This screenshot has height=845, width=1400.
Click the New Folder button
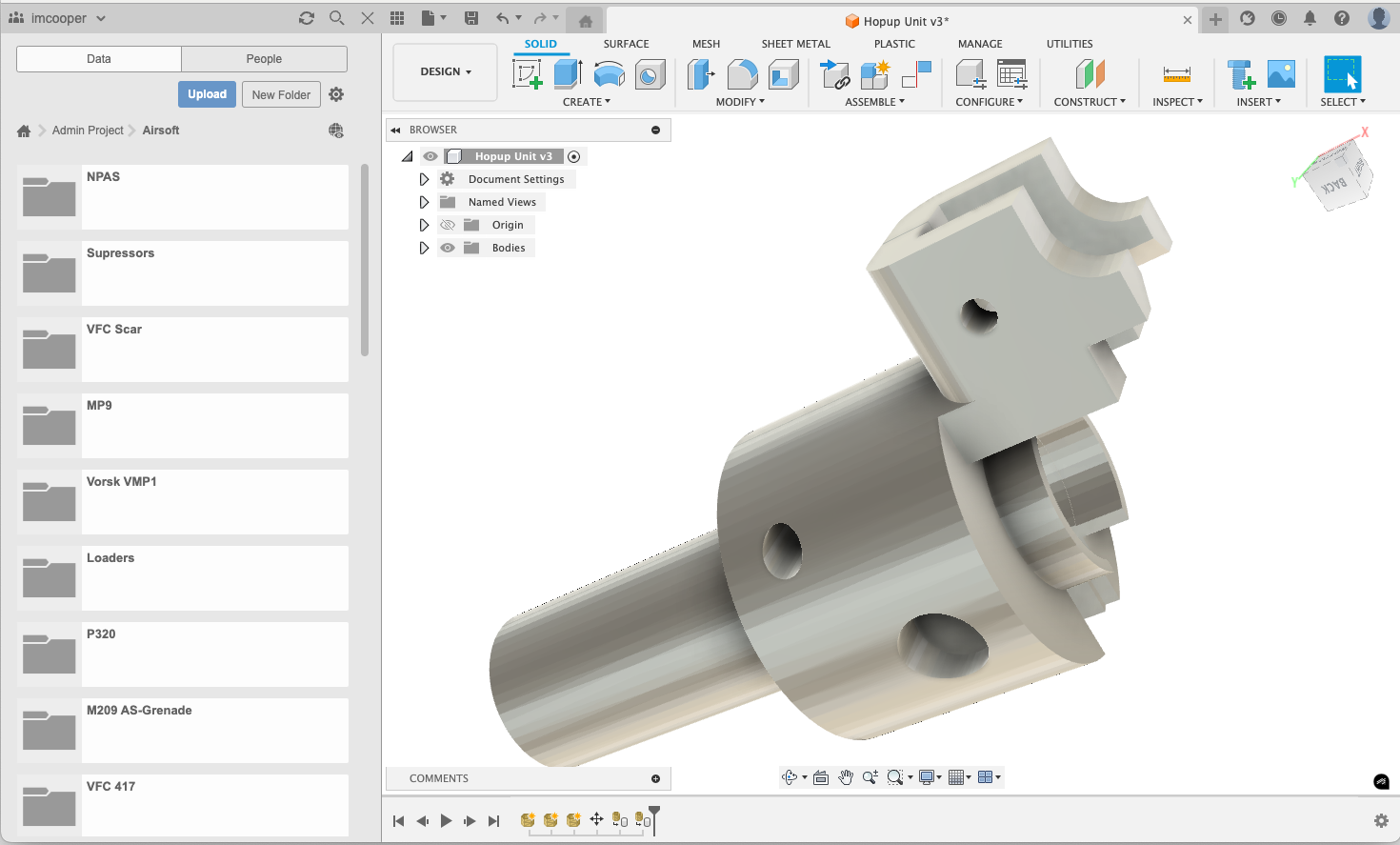(x=281, y=94)
